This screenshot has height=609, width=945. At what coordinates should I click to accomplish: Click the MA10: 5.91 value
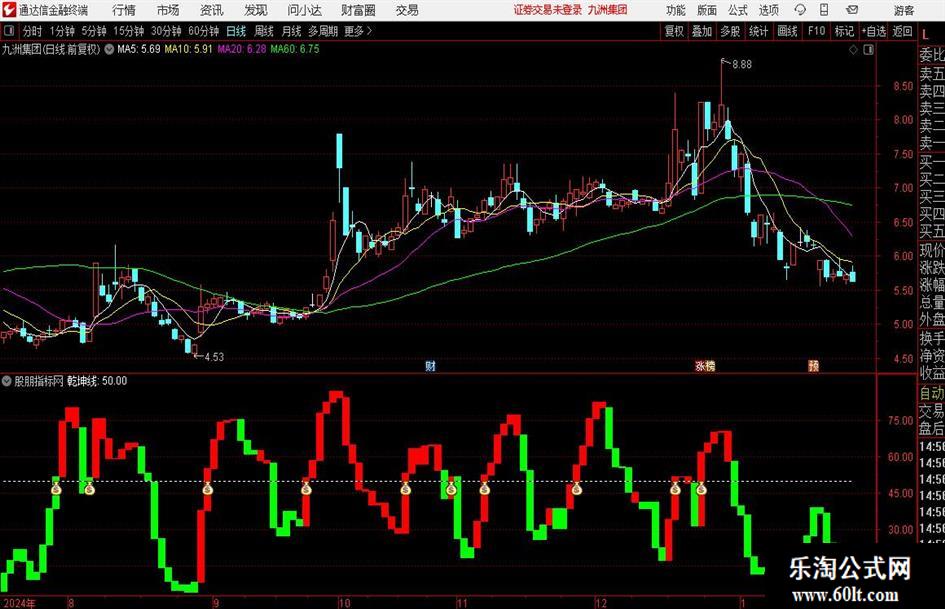click(188, 49)
